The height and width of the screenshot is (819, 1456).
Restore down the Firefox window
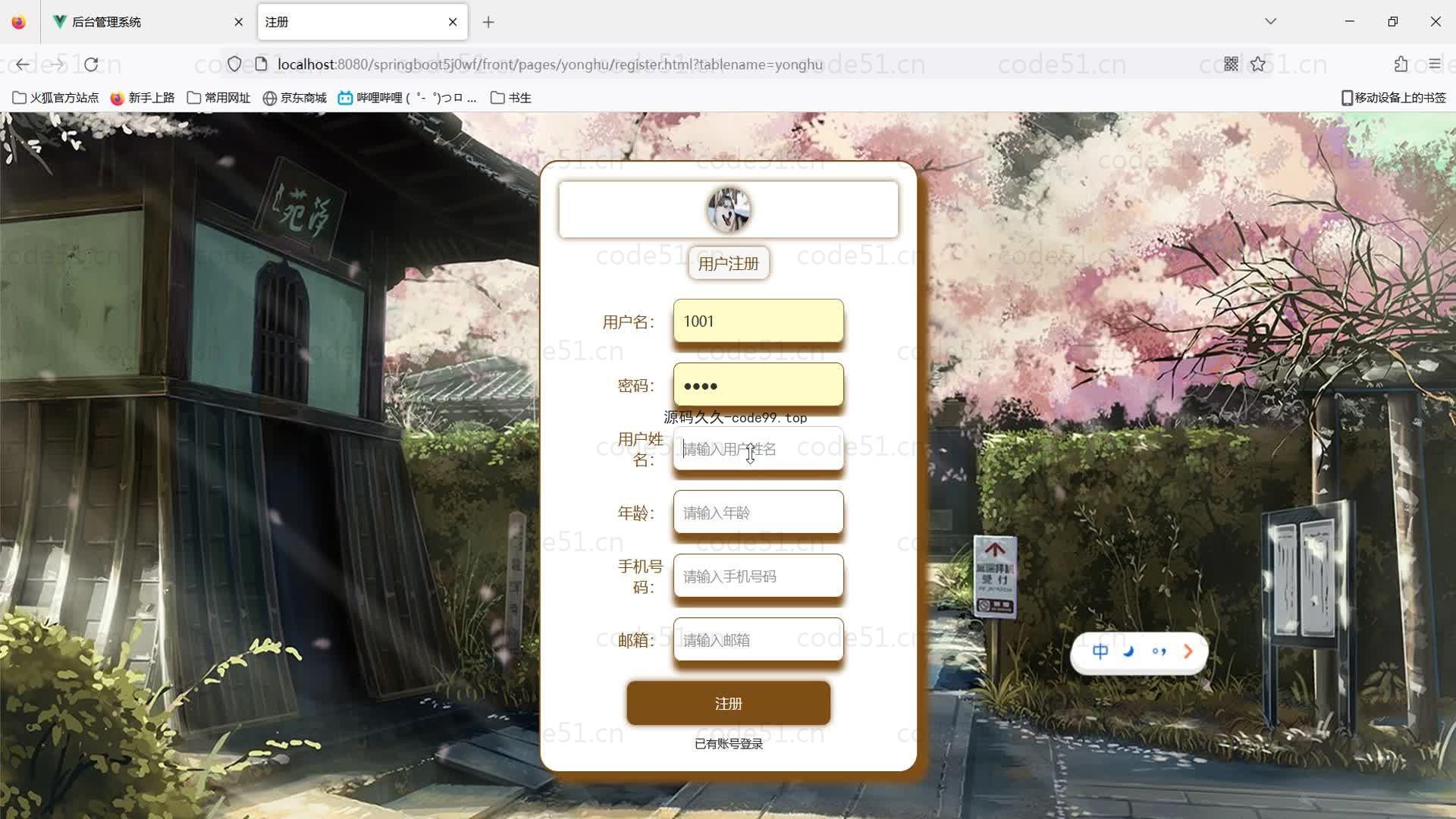point(1393,21)
